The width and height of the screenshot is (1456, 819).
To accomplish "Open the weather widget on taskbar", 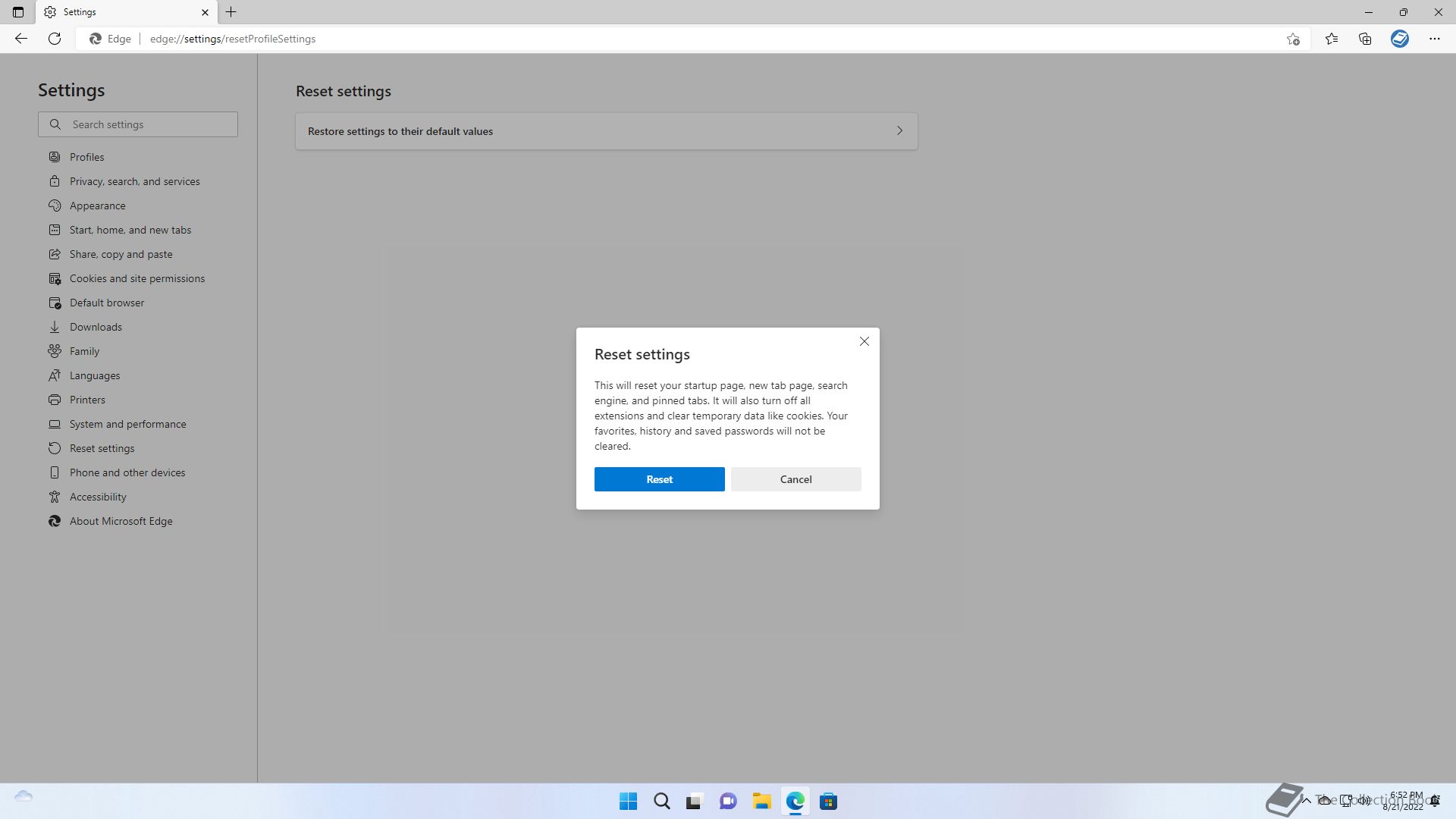I will click(24, 796).
